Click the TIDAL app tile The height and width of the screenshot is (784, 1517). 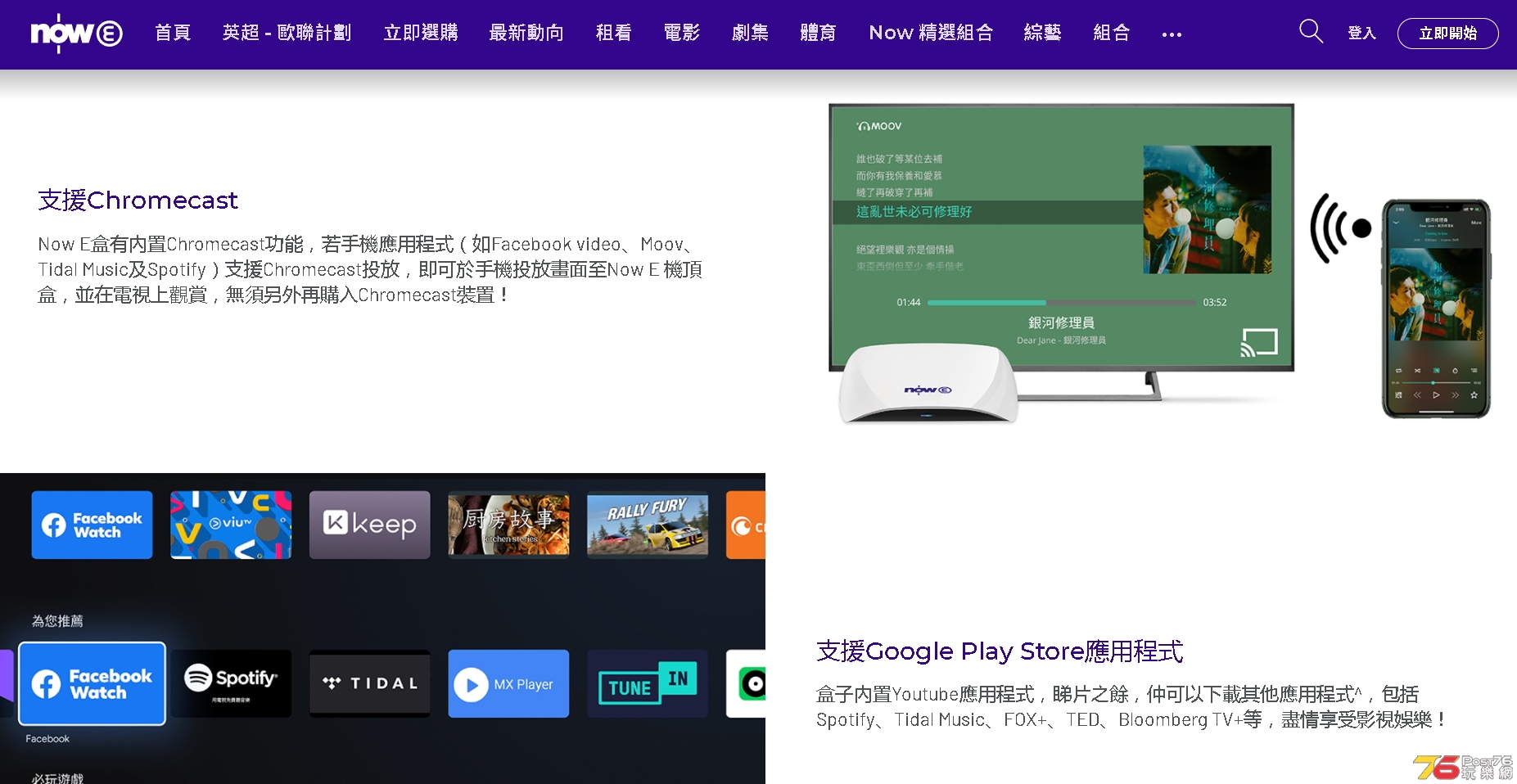(x=369, y=683)
